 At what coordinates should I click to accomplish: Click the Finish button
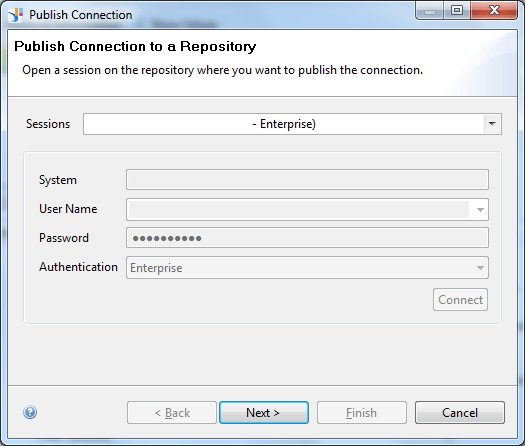tap(362, 413)
